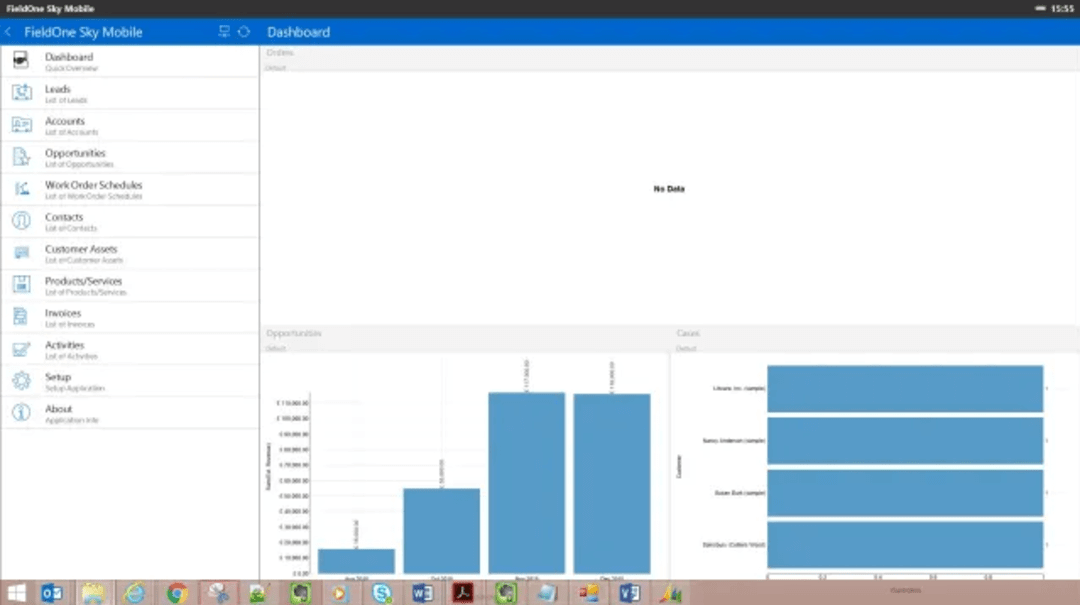1080x605 pixels.
Task: Click the Products/Services box icon
Action: [x=22, y=285]
